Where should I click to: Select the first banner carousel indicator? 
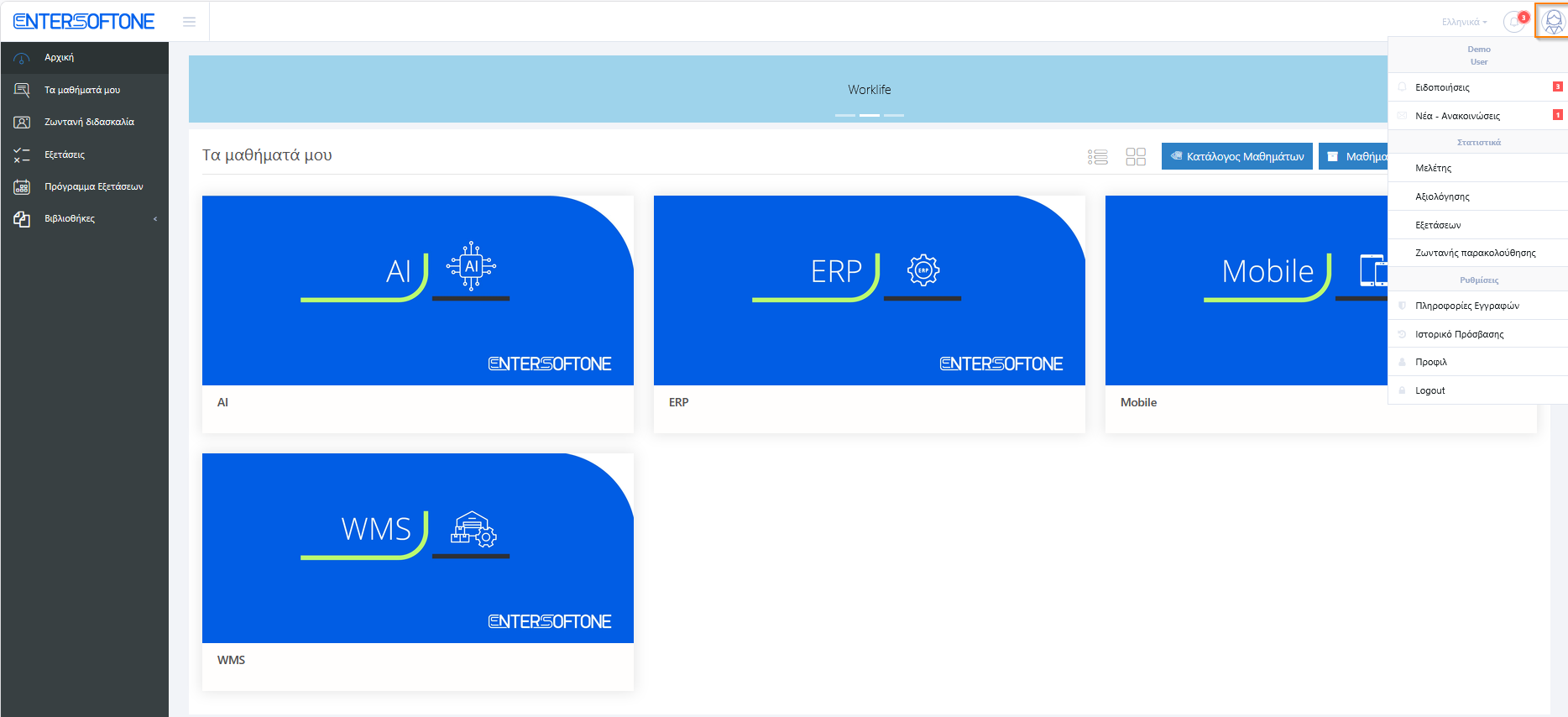[x=845, y=115]
